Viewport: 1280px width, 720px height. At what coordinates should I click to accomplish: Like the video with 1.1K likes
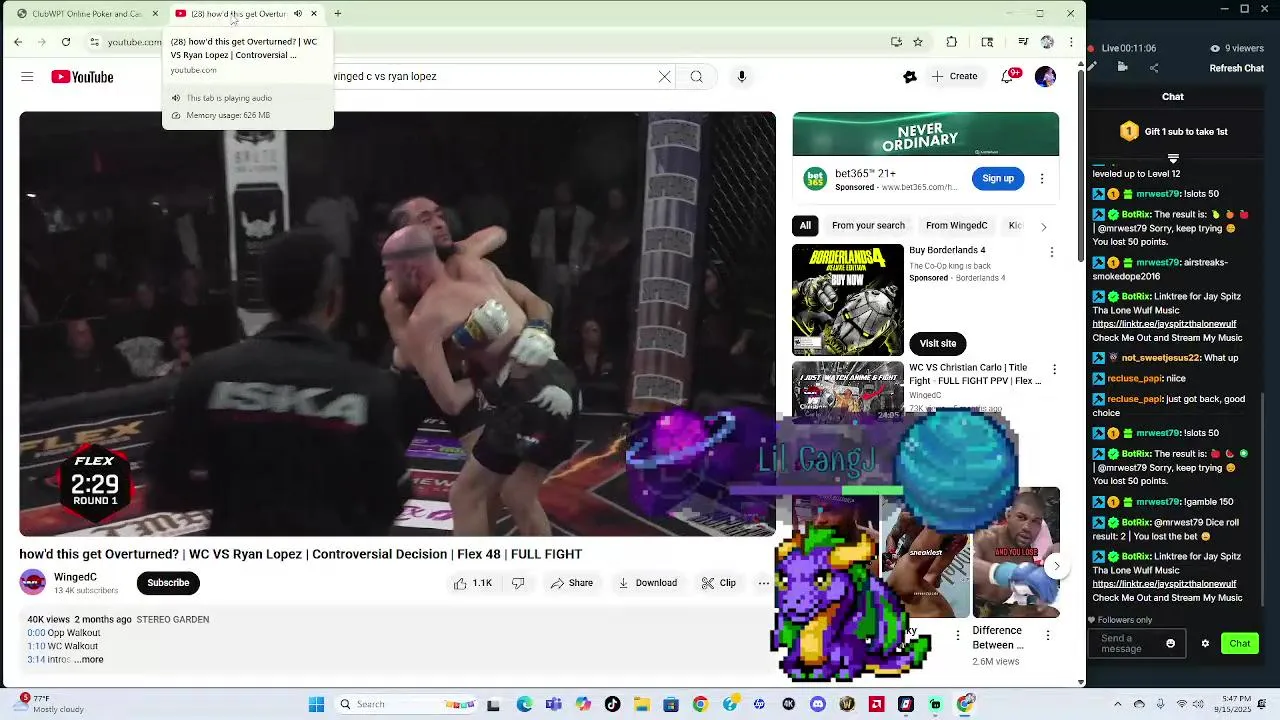click(x=474, y=583)
